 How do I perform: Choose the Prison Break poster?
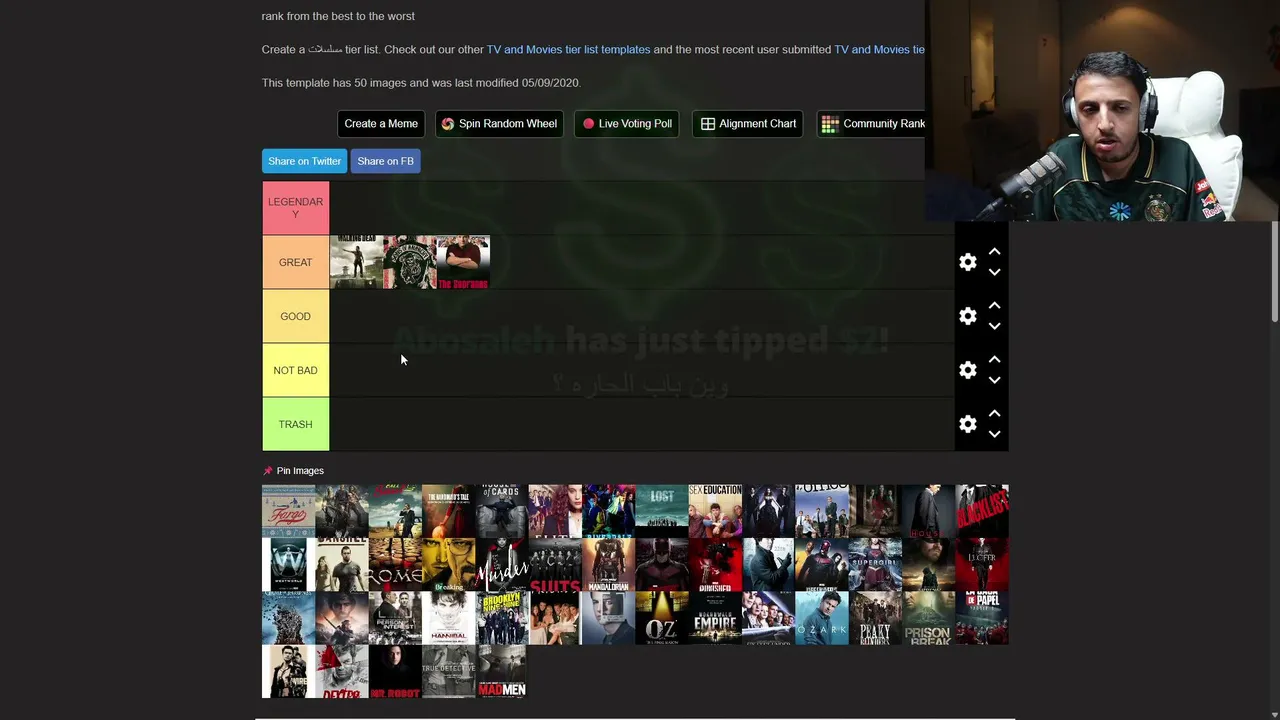pyautogui.click(x=928, y=618)
